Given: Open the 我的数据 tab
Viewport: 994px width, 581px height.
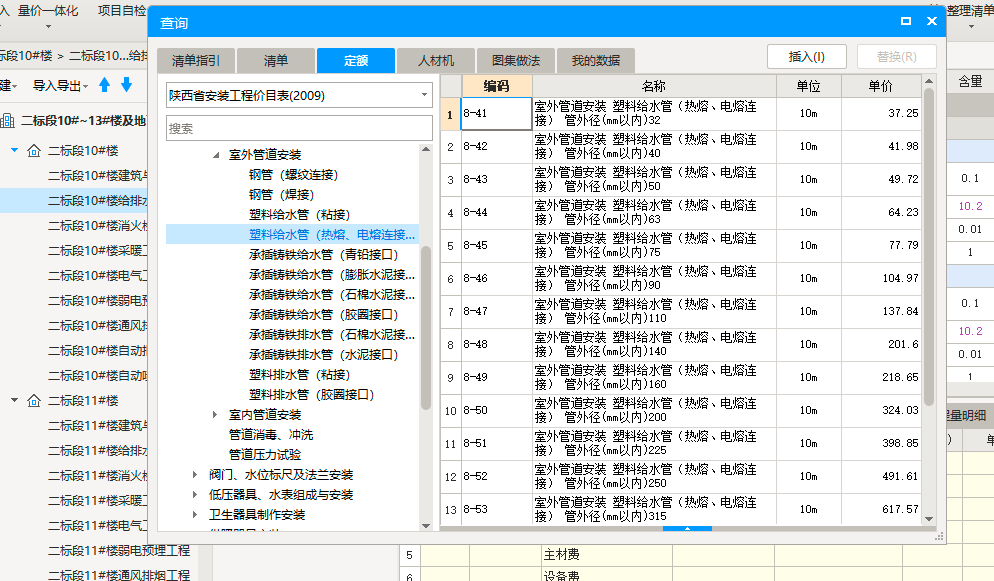Looking at the screenshot, I should pyautogui.click(x=596, y=61).
